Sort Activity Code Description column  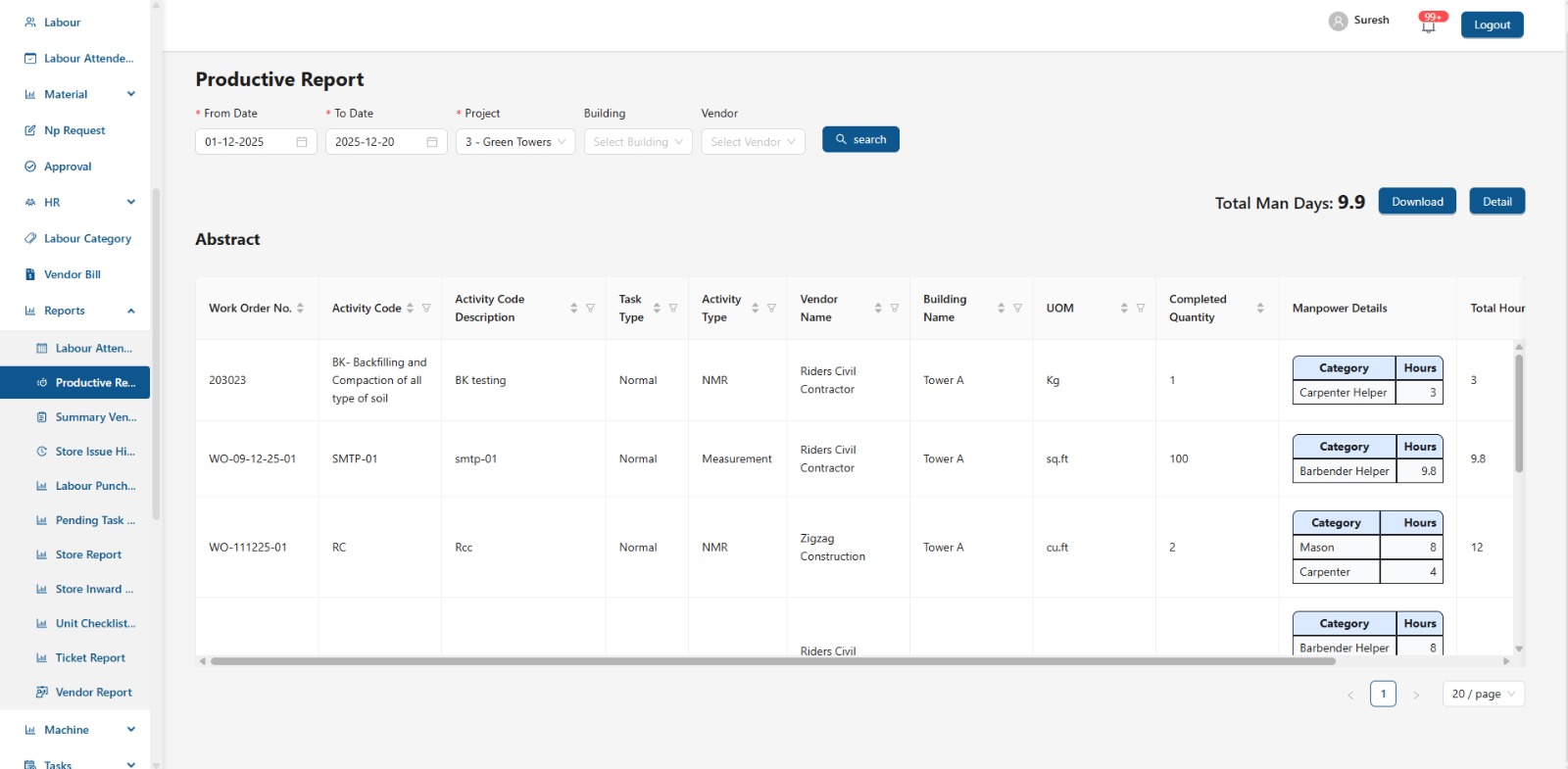[x=573, y=308]
